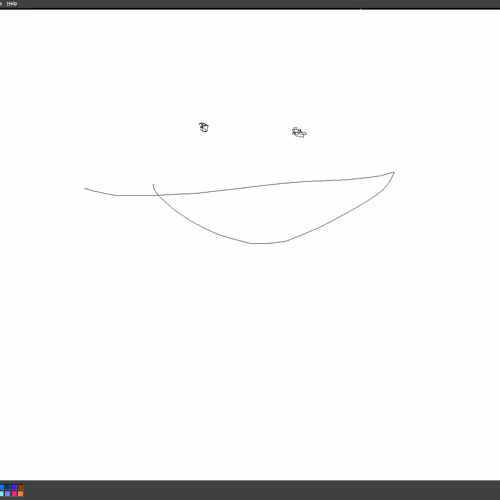
Task: Pick the hot pink palette swatch
Action: 14,493
